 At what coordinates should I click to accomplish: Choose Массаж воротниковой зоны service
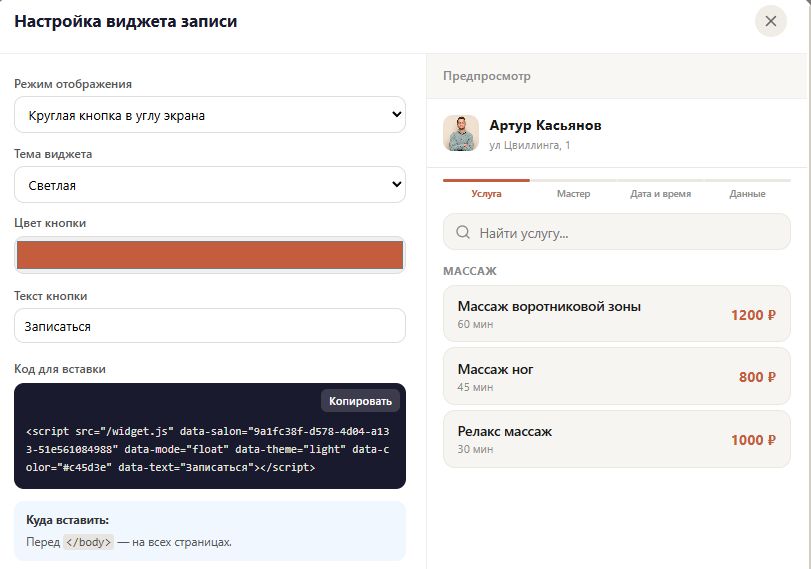coord(617,314)
